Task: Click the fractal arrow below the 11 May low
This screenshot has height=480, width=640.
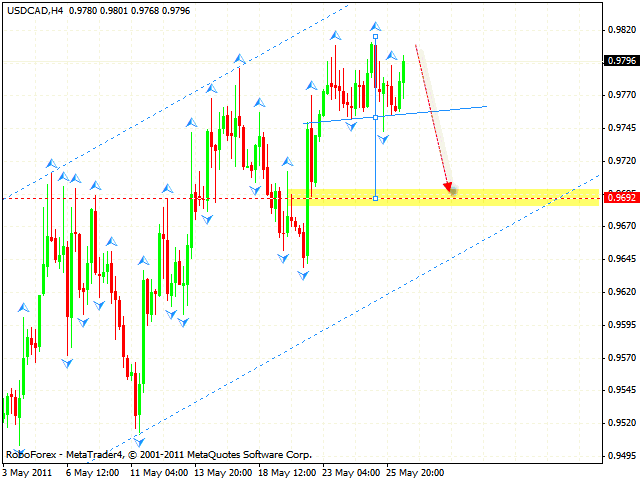Action: 135,439
